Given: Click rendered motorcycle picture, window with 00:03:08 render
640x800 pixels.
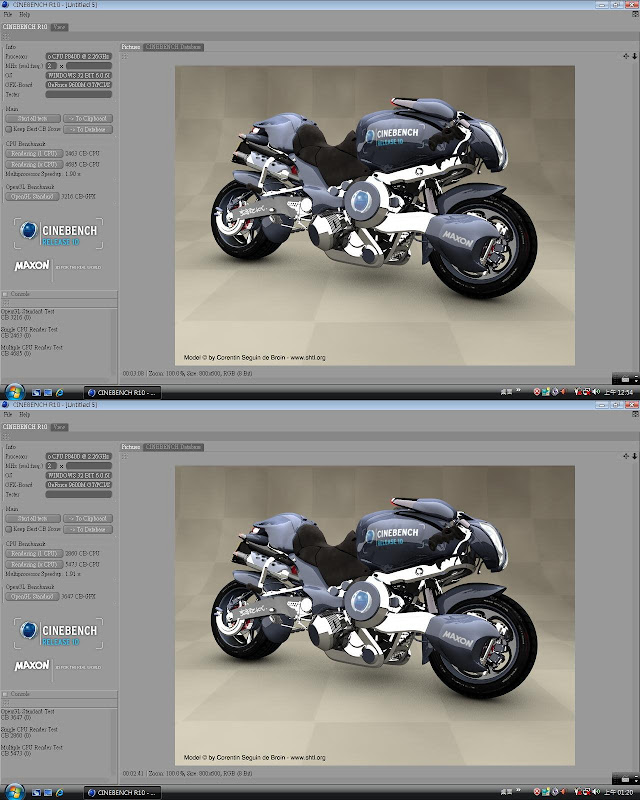Looking at the screenshot, I should point(375,215).
